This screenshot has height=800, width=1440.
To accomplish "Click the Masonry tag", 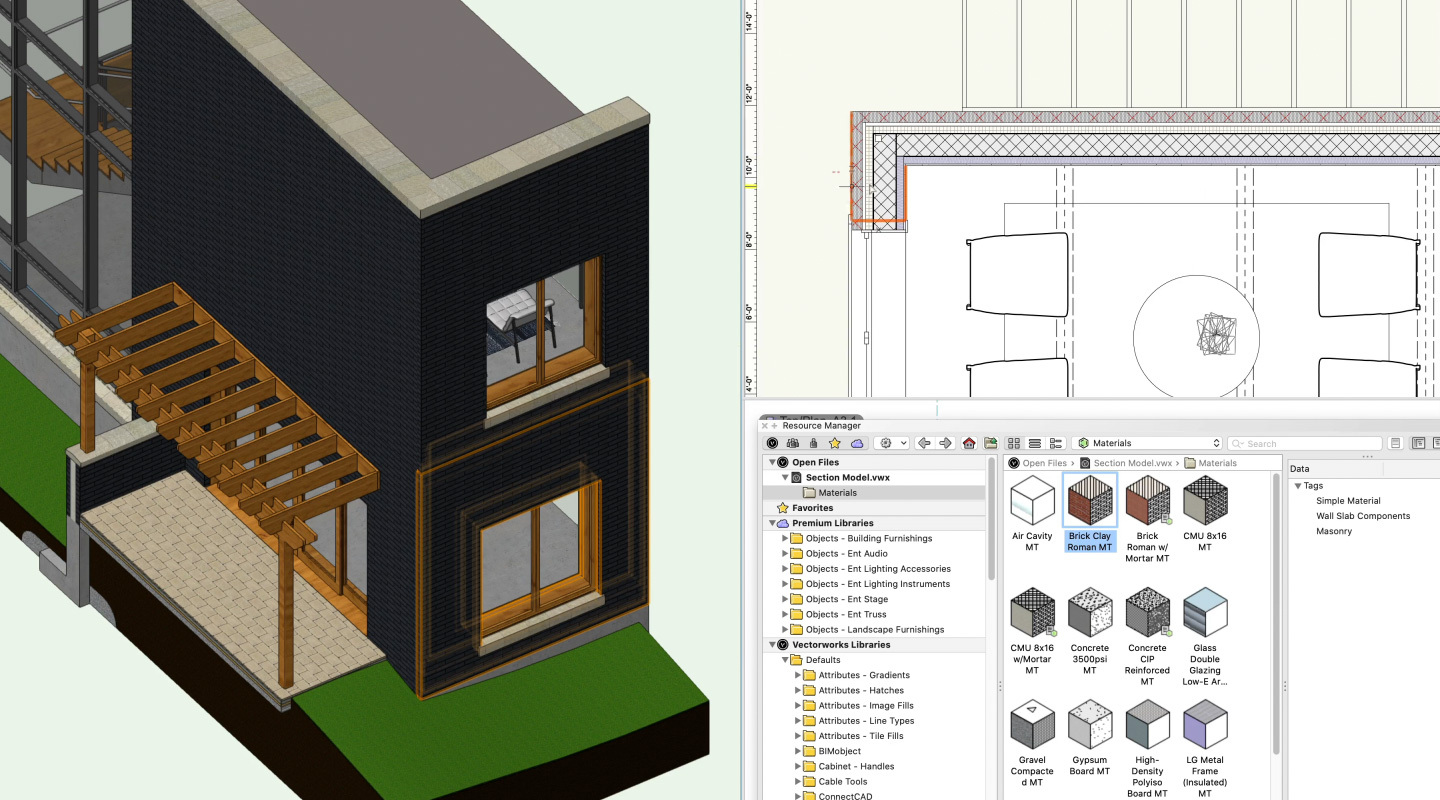I will tap(1334, 531).
